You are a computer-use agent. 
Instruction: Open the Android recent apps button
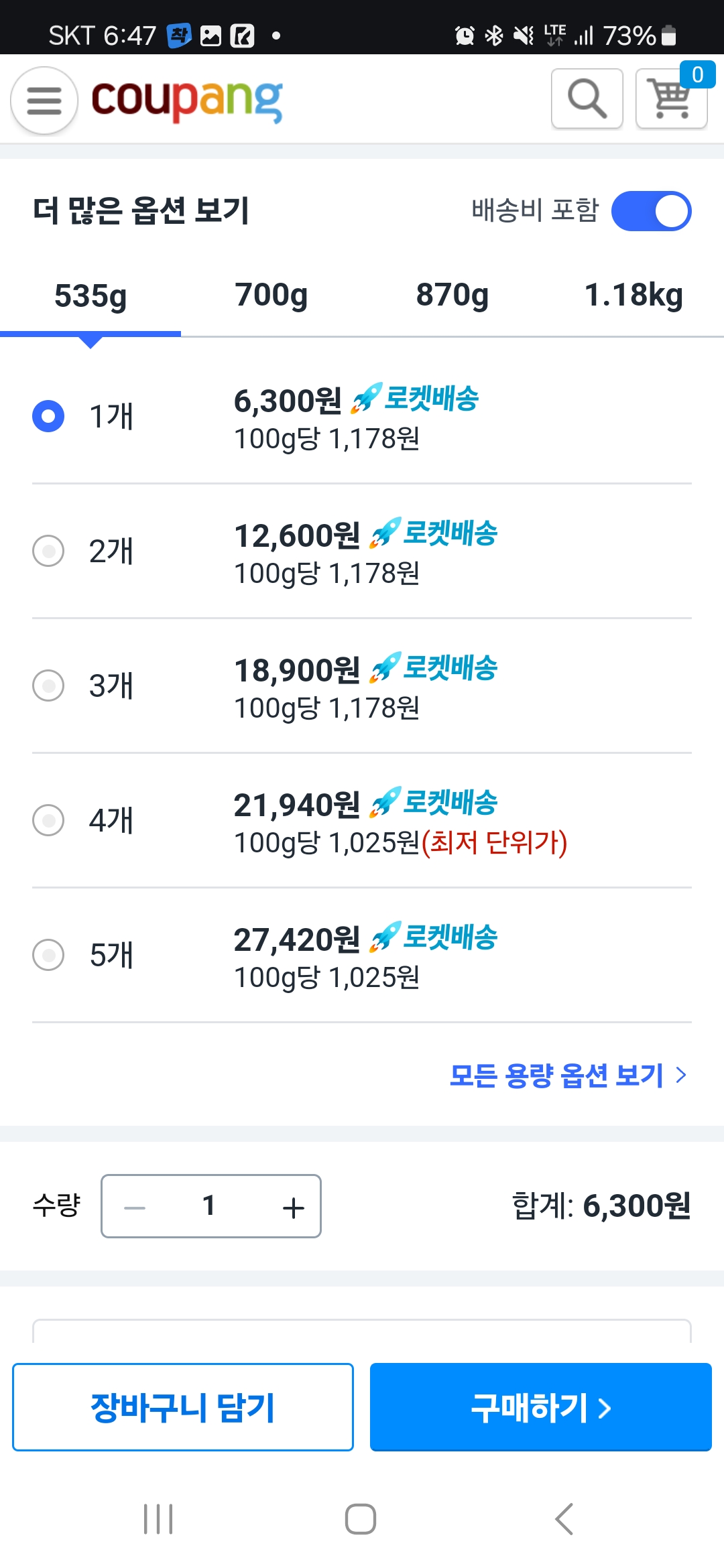coord(158,1518)
